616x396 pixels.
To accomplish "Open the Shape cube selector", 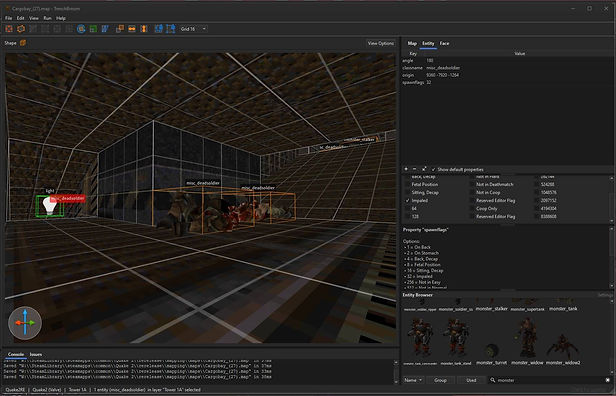I will point(23,43).
